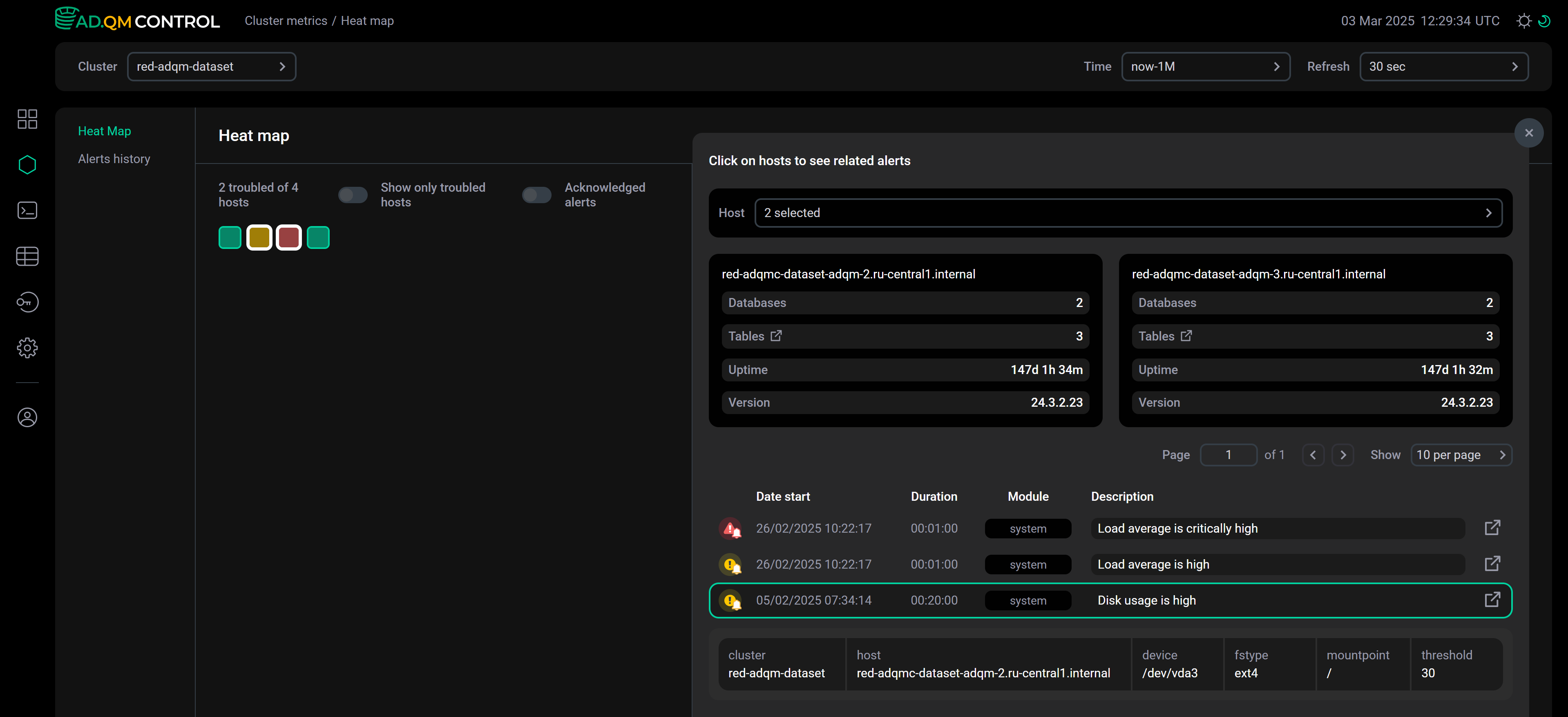Screen dimensions: 1568x717
Task: Select the hexagon cluster monitoring icon
Action: click(27, 164)
